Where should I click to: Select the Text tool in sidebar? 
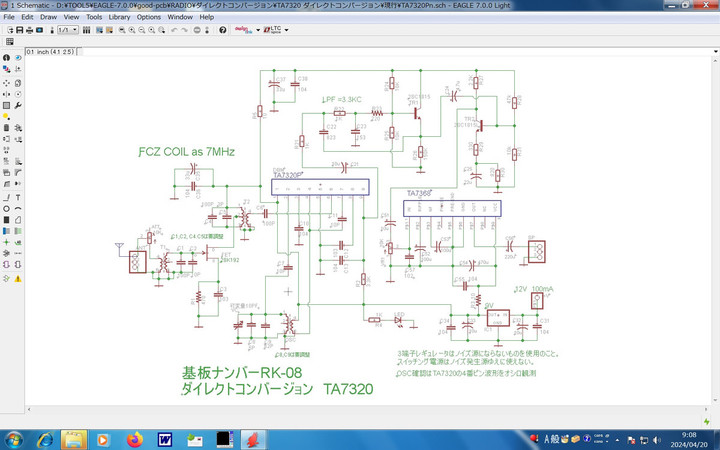coord(18,196)
